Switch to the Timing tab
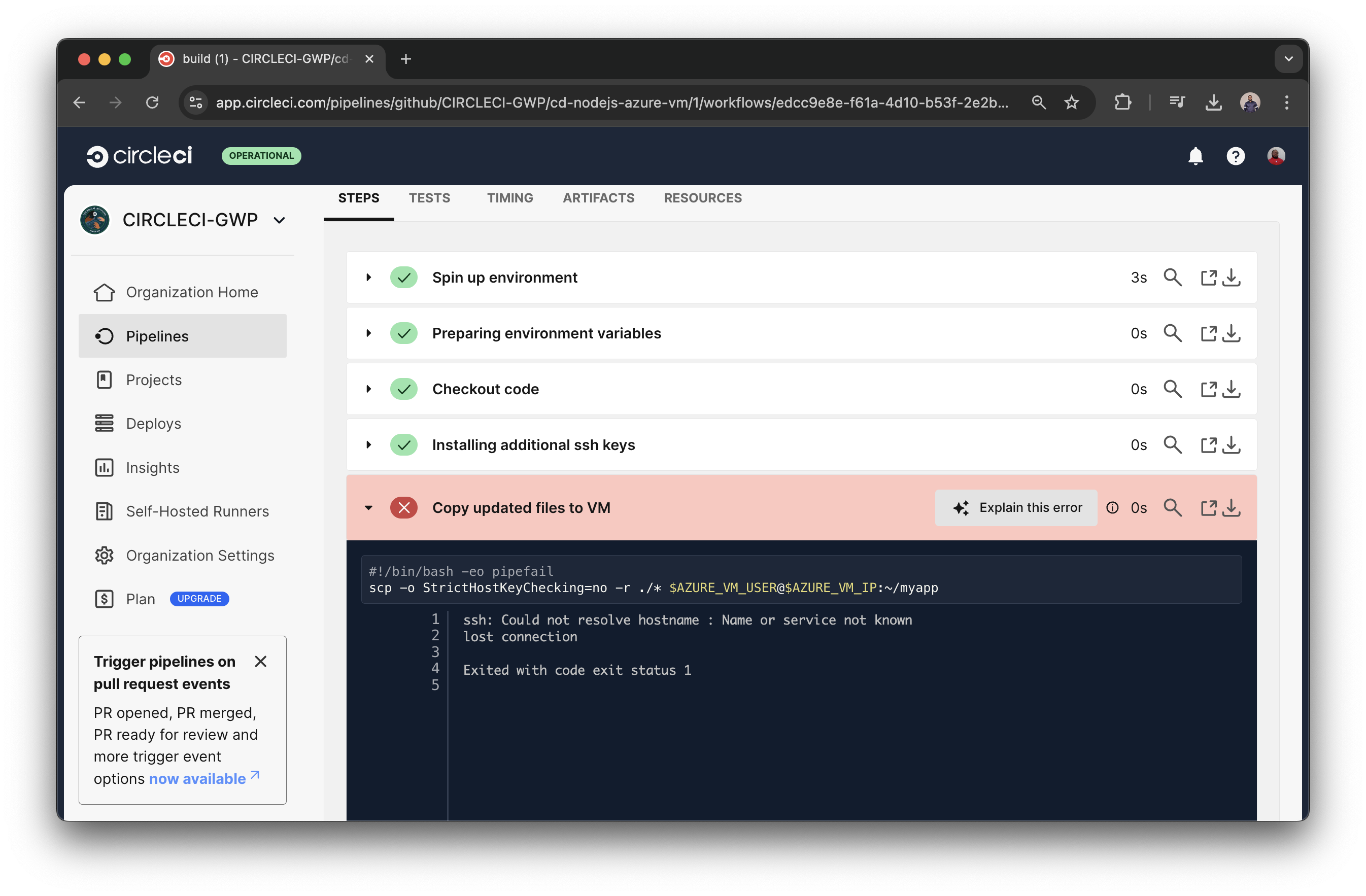1366x896 pixels. (509, 198)
